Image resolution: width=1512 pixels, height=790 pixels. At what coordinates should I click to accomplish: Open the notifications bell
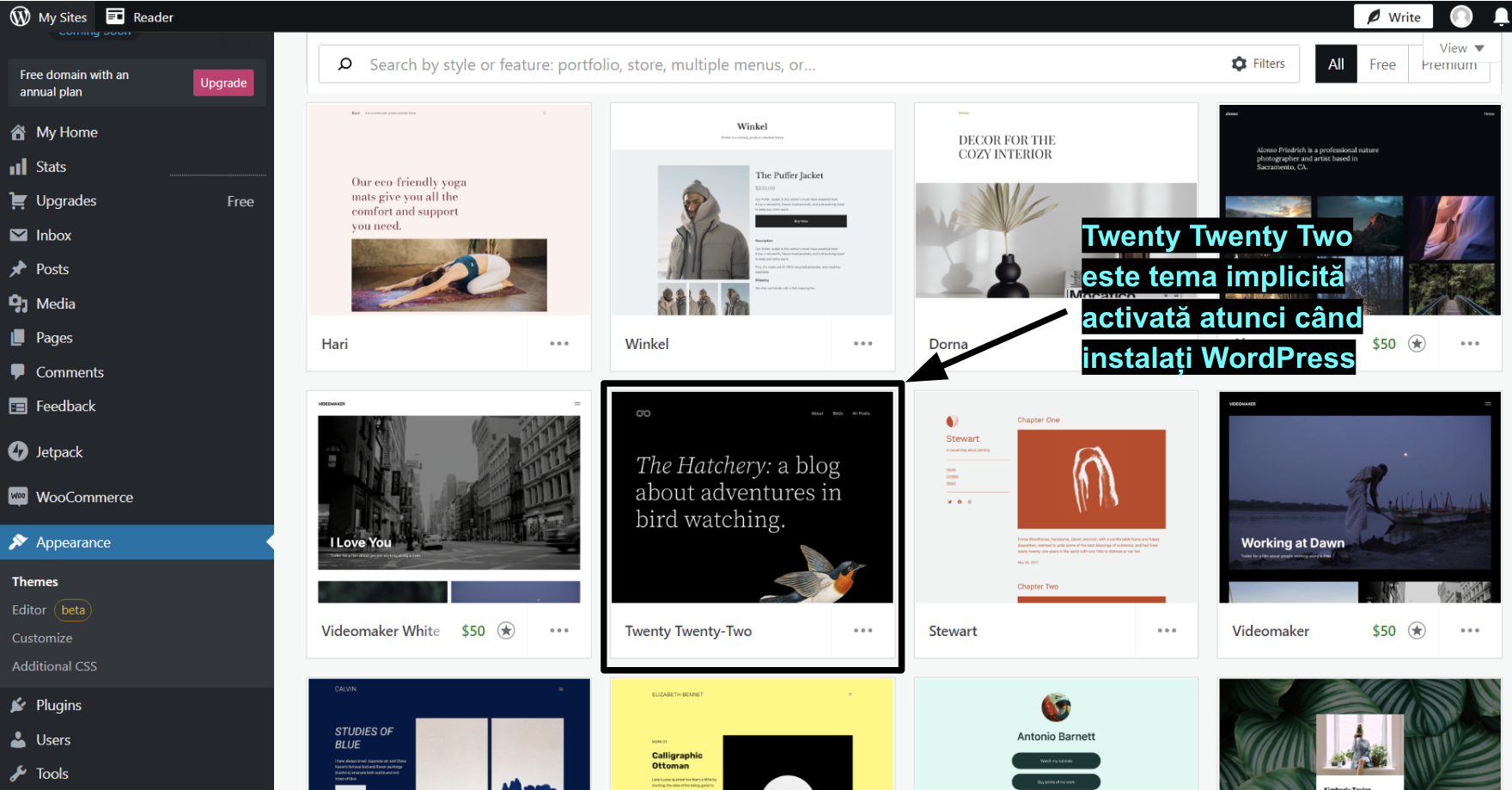[x=1502, y=16]
